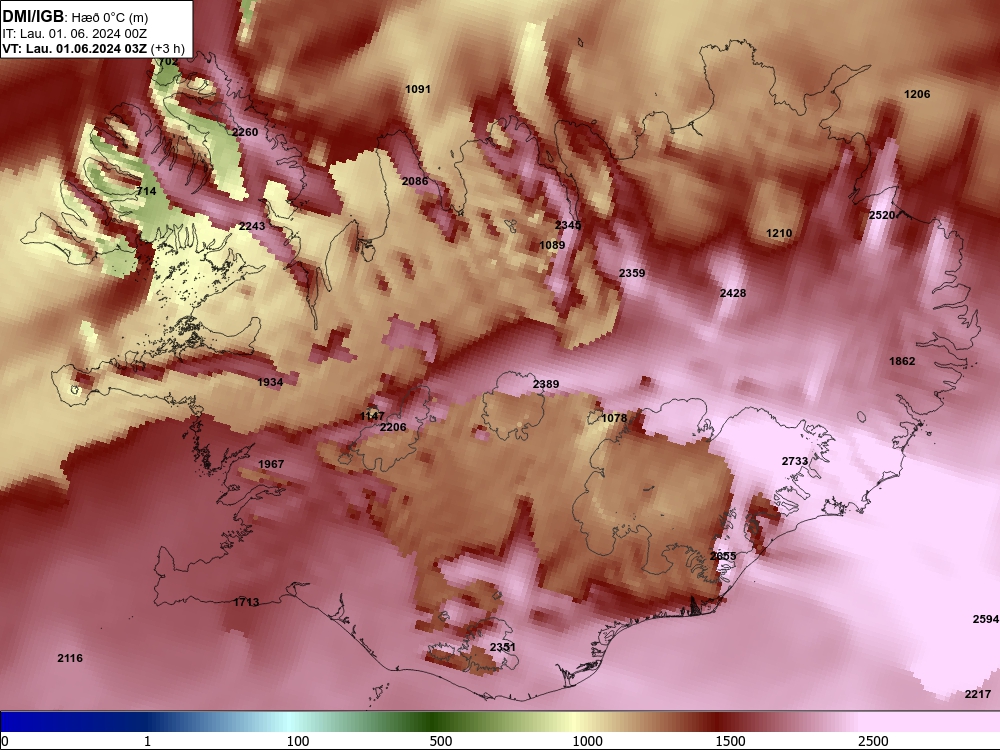Image resolution: width=1000 pixels, height=750 pixels.
Task: Click the map value 2345
Action: point(568,225)
